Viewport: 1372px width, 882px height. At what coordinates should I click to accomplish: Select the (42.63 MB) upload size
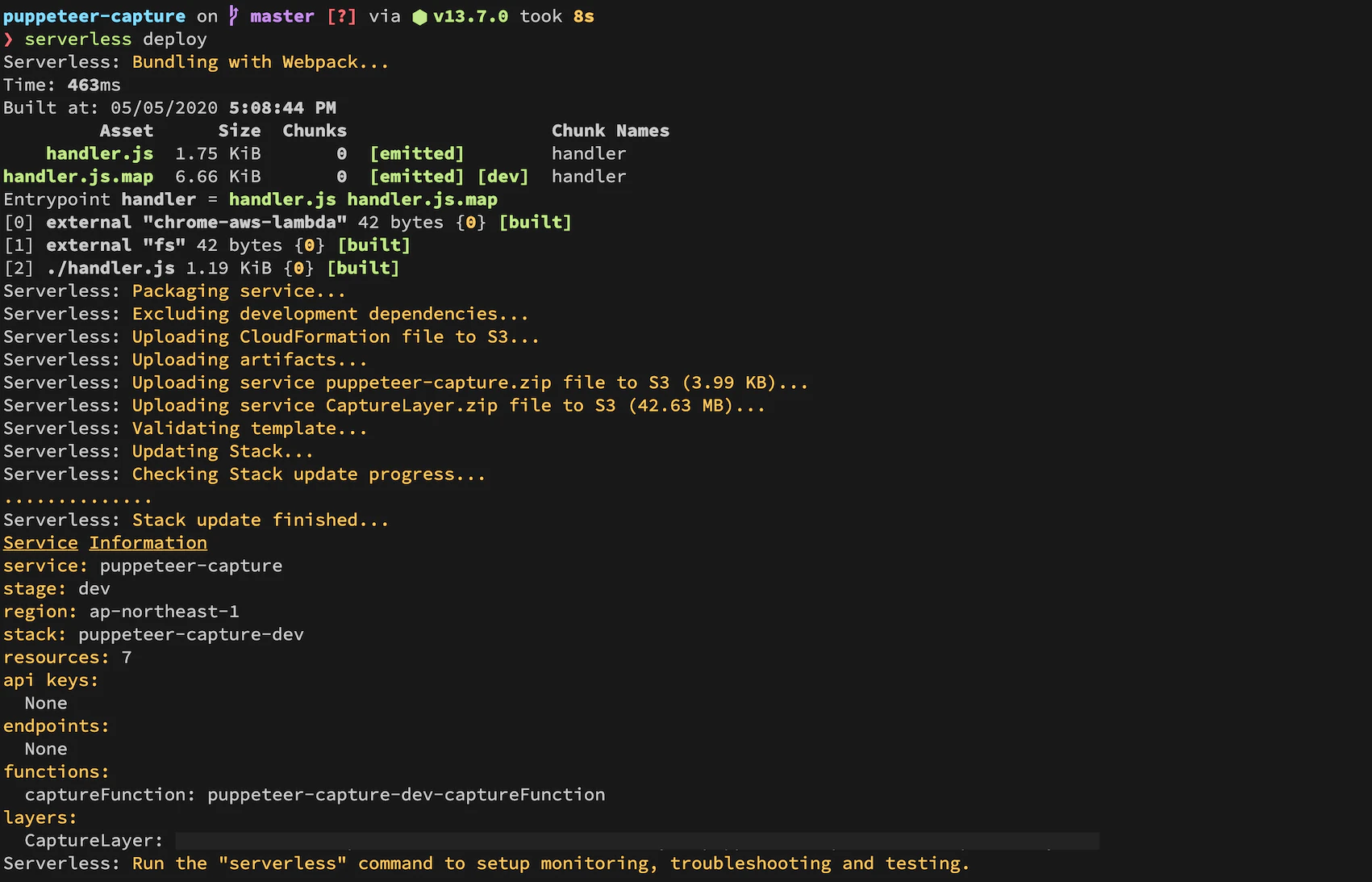tap(681, 405)
